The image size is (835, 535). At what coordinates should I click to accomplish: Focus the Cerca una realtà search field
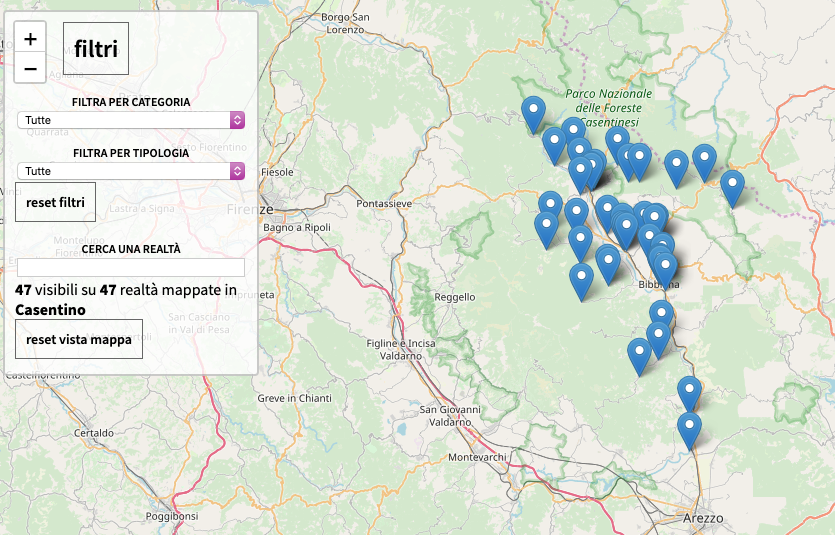[x=130, y=267]
